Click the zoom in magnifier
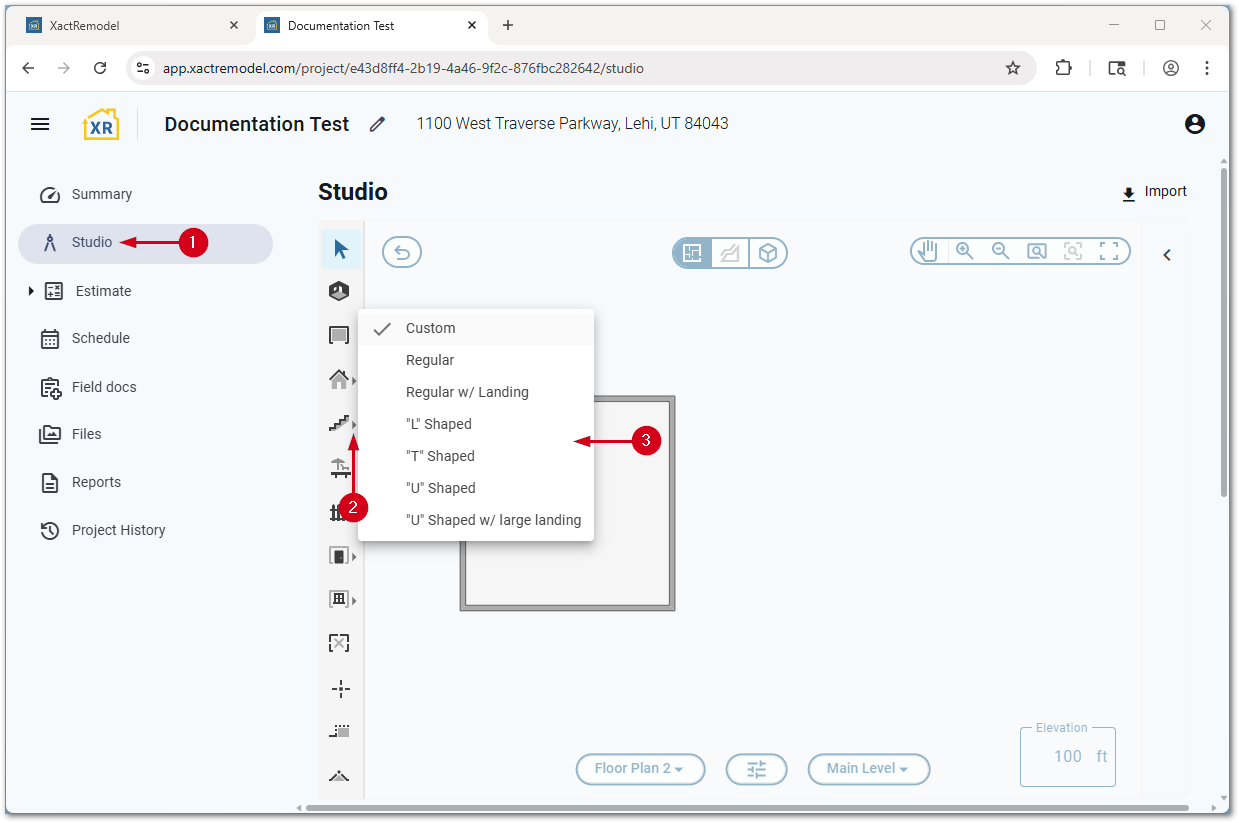This screenshot has height=823, width=1239. pos(964,252)
